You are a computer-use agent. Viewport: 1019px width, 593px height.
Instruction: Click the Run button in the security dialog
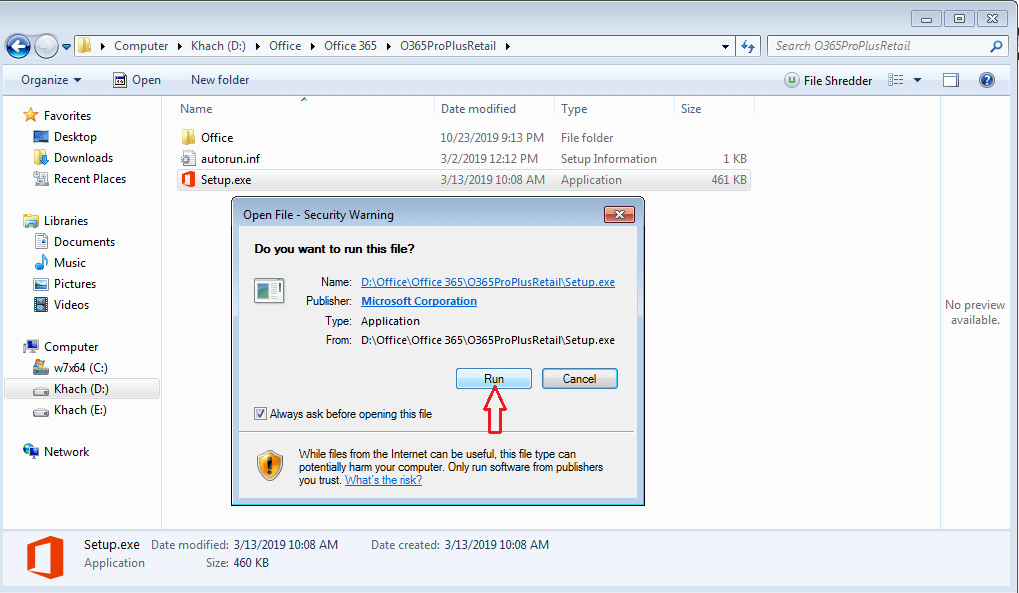coord(493,378)
